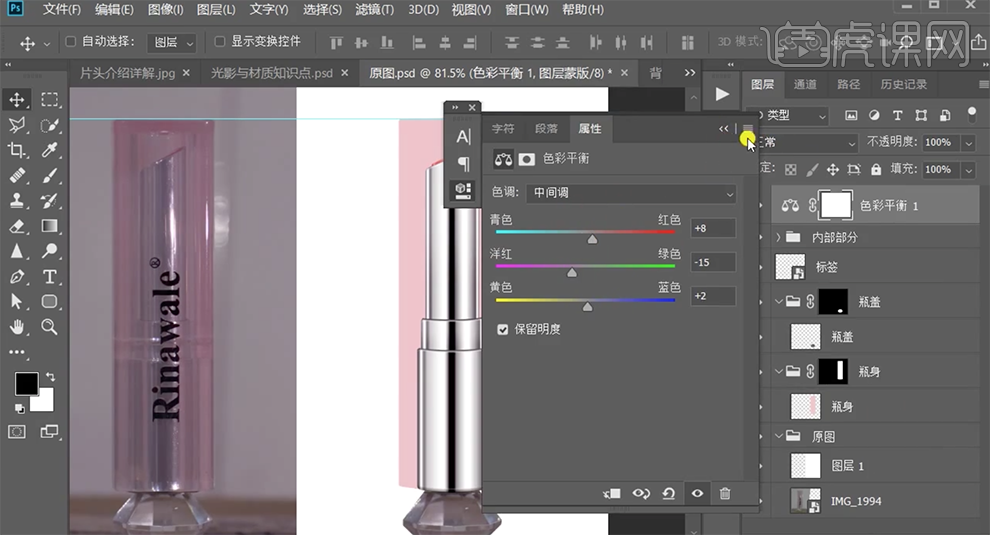Expand the 内部部分 layer group
990x535 pixels.
(779, 238)
